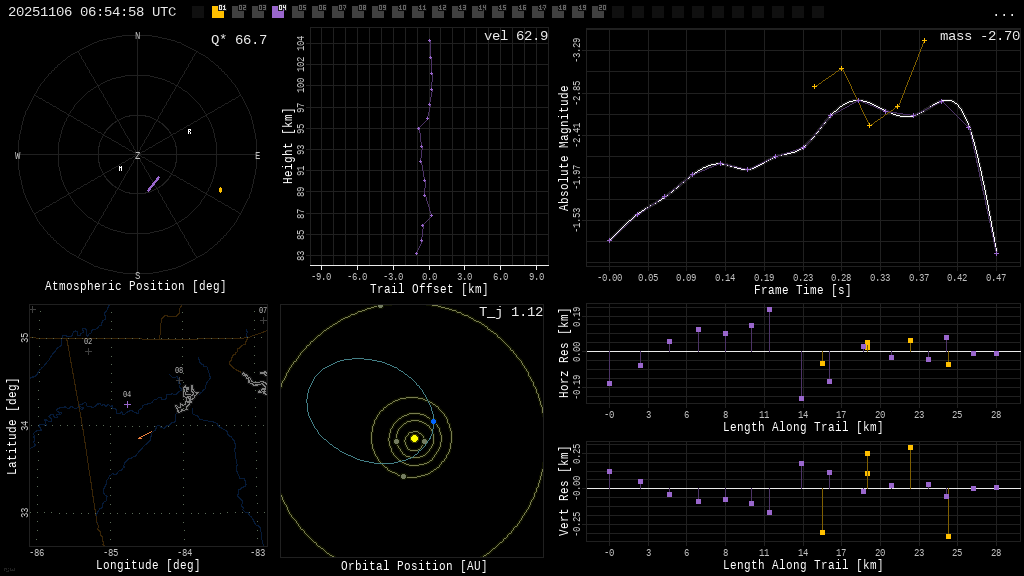This screenshot has width=1024, height=576.
Task: Click the T_j 1.12 readout
Action: point(511,312)
